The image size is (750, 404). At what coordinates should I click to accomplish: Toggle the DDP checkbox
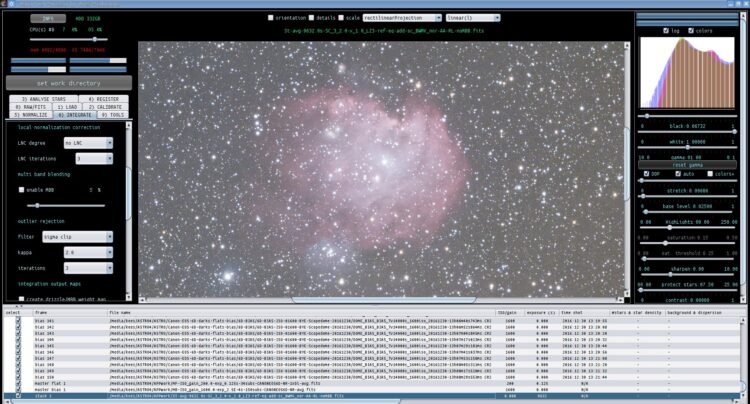pos(647,174)
